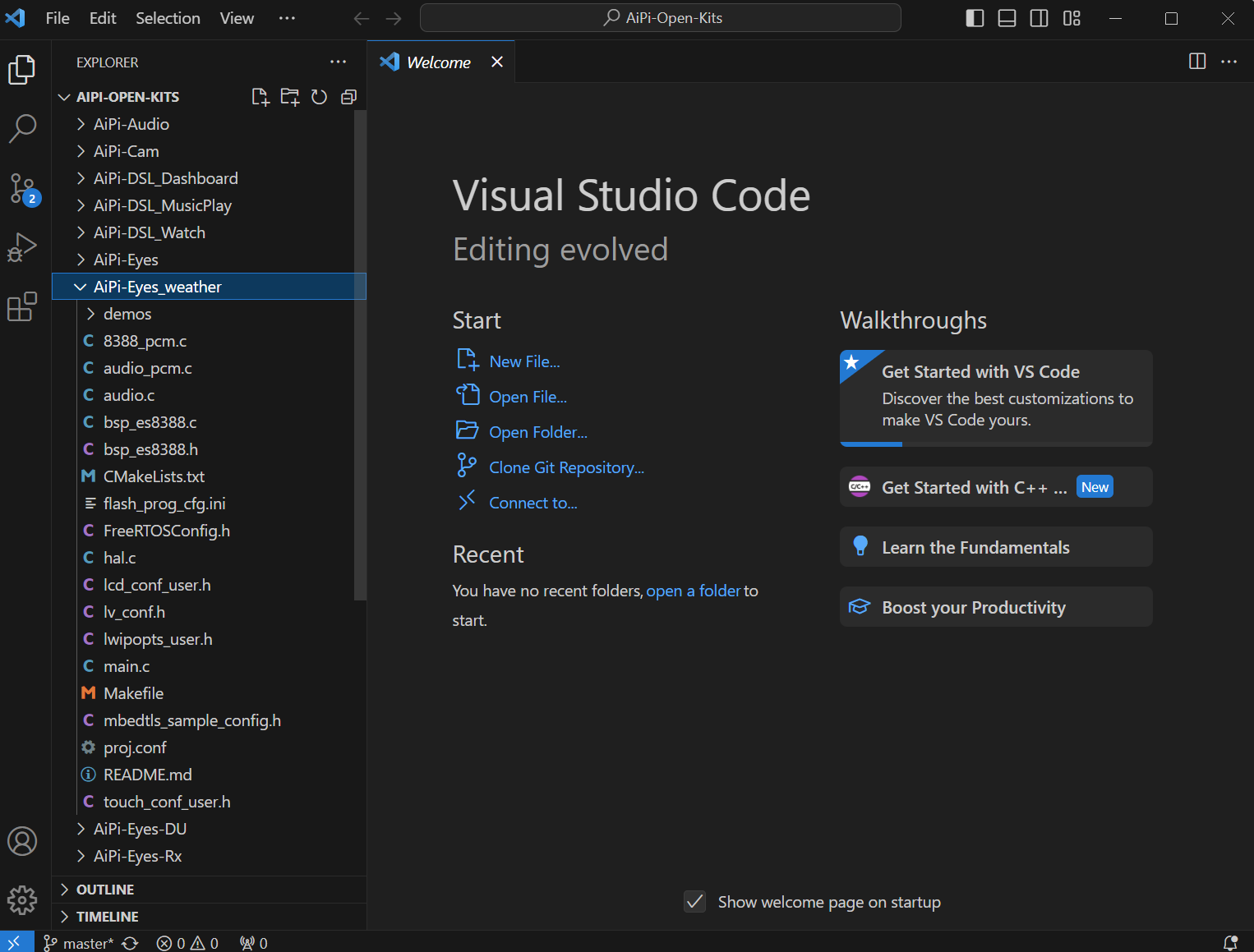This screenshot has height=952, width=1254.
Task: Expand the AiPi-DSL_Dashboard folder
Action: (x=209, y=178)
